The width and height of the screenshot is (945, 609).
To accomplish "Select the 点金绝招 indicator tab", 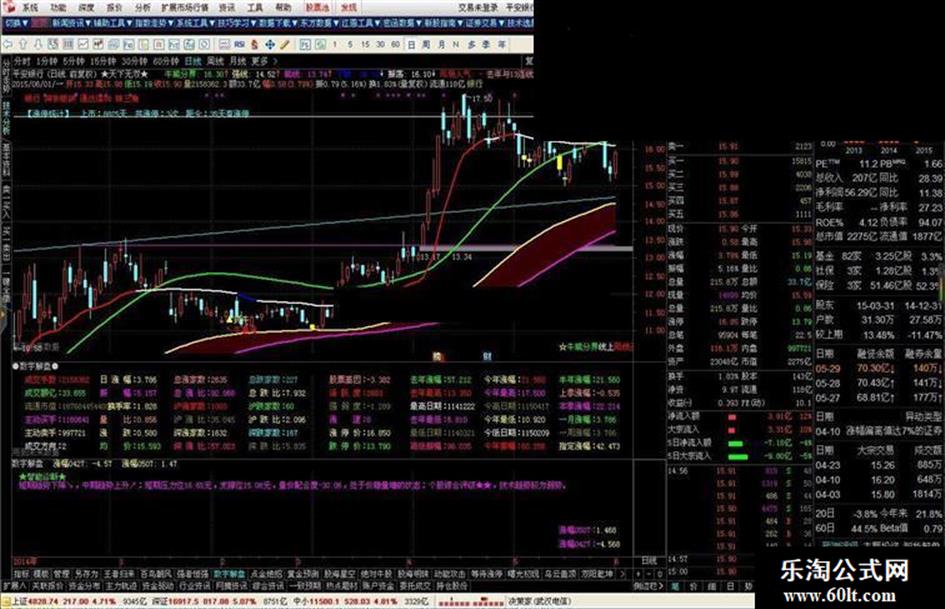I will (266, 574).
